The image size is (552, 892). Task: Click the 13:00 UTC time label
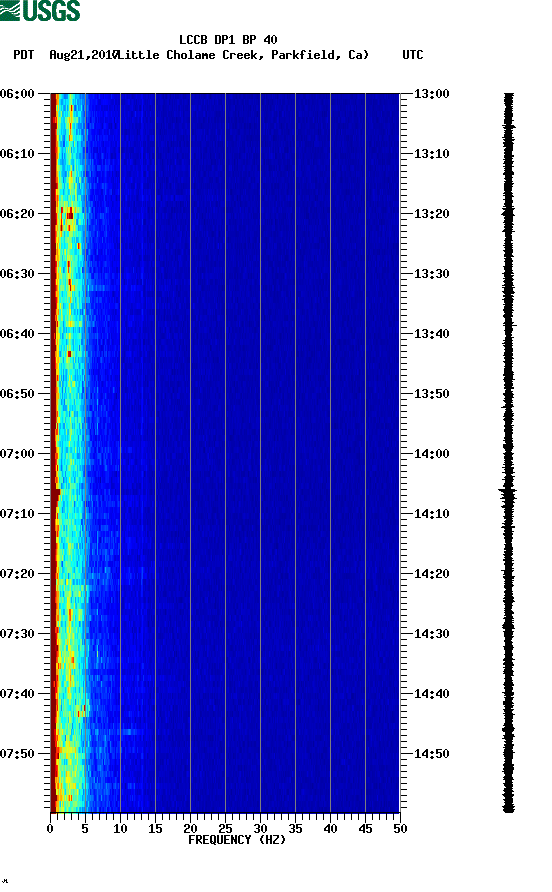click(x=431, y=93)
